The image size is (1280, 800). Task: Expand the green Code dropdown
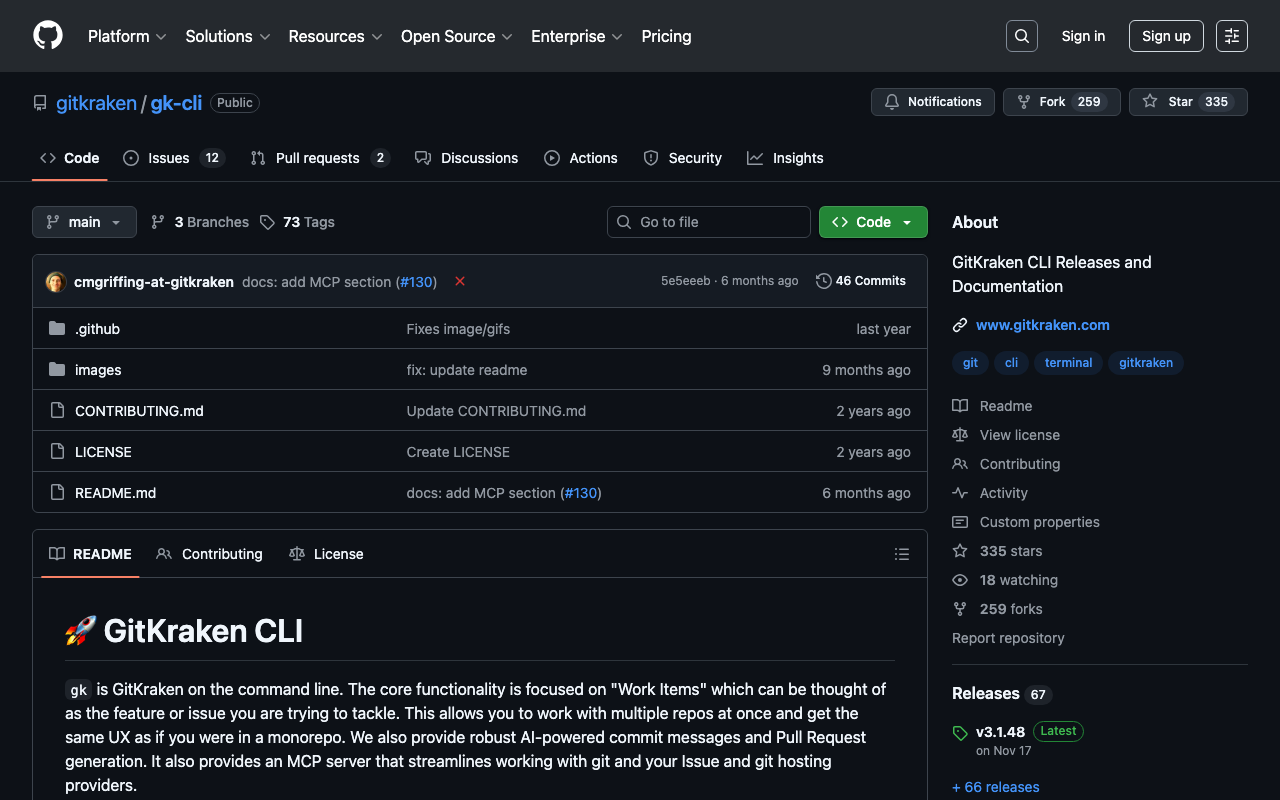click(872, 222)
